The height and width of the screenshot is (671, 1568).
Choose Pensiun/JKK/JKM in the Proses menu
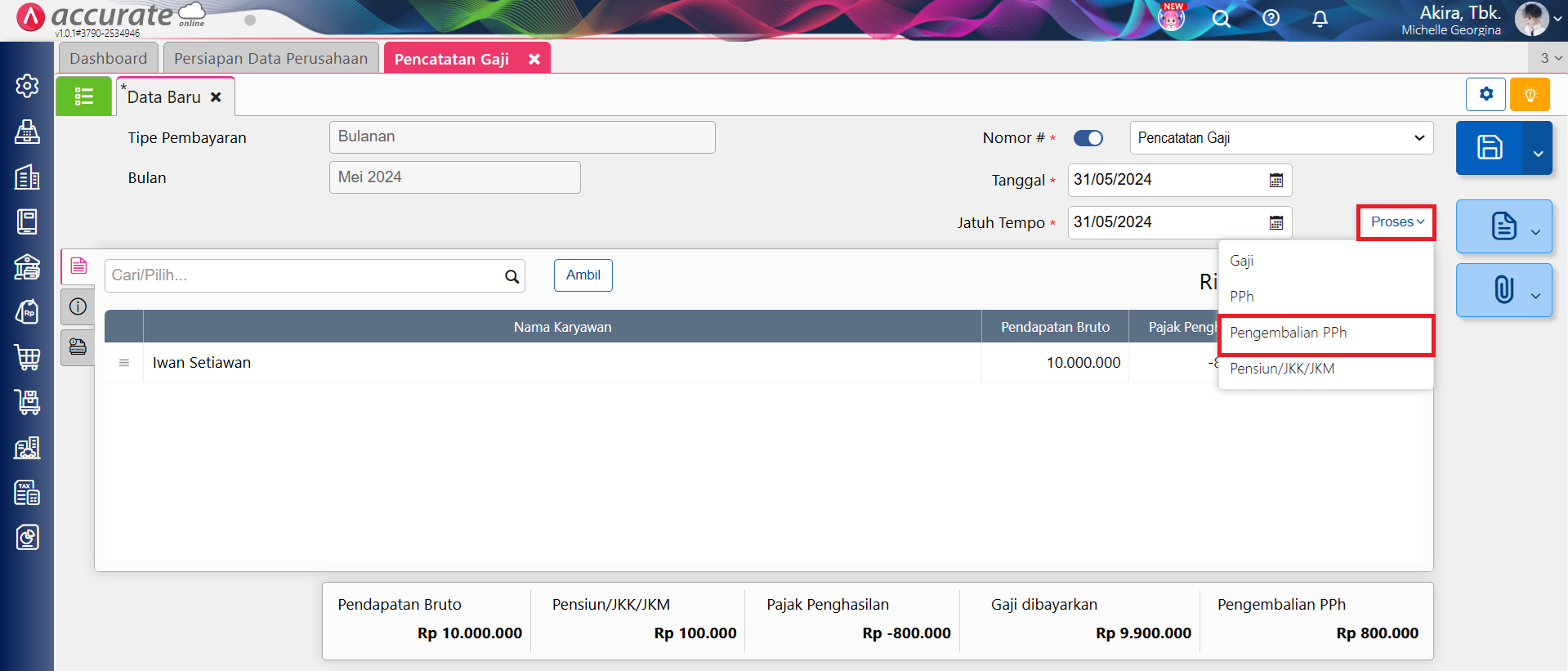[1282, 369]
